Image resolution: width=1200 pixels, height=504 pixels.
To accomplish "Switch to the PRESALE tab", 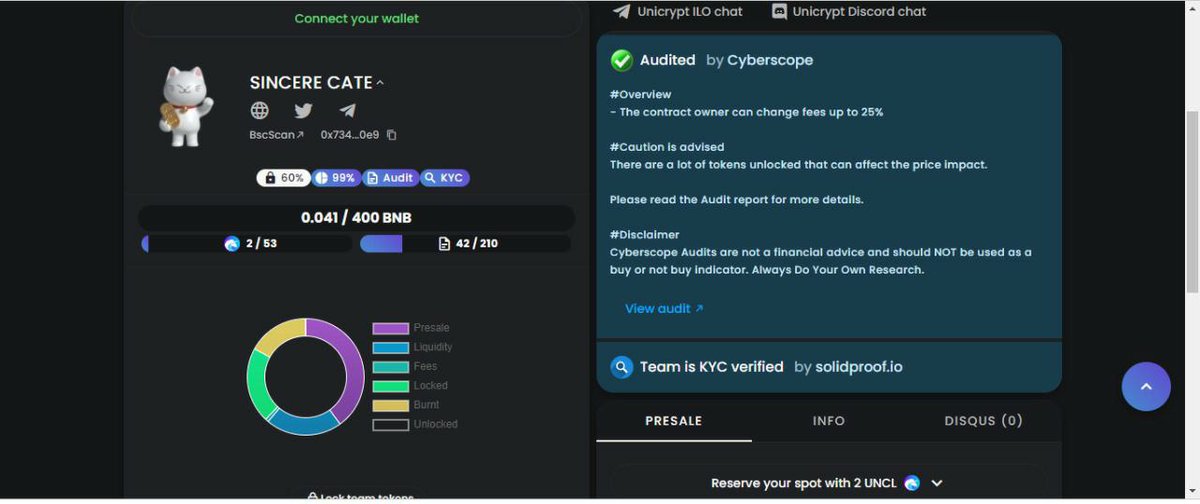I will [674, 421].
